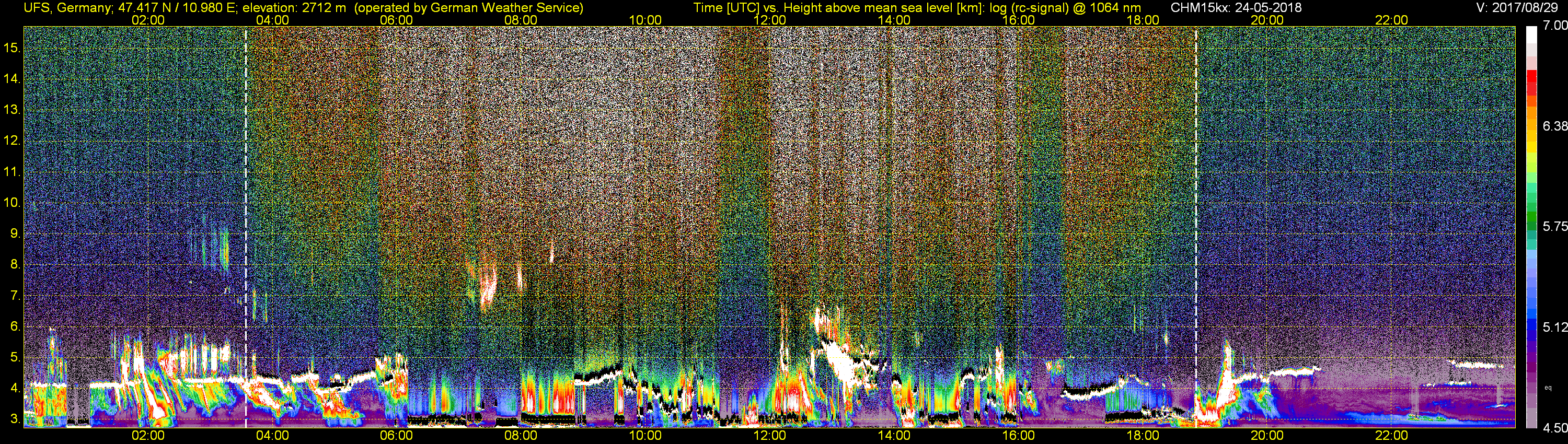Click the 14:00 label on top time axis
1568x444 pixels.
click(894, 20)
